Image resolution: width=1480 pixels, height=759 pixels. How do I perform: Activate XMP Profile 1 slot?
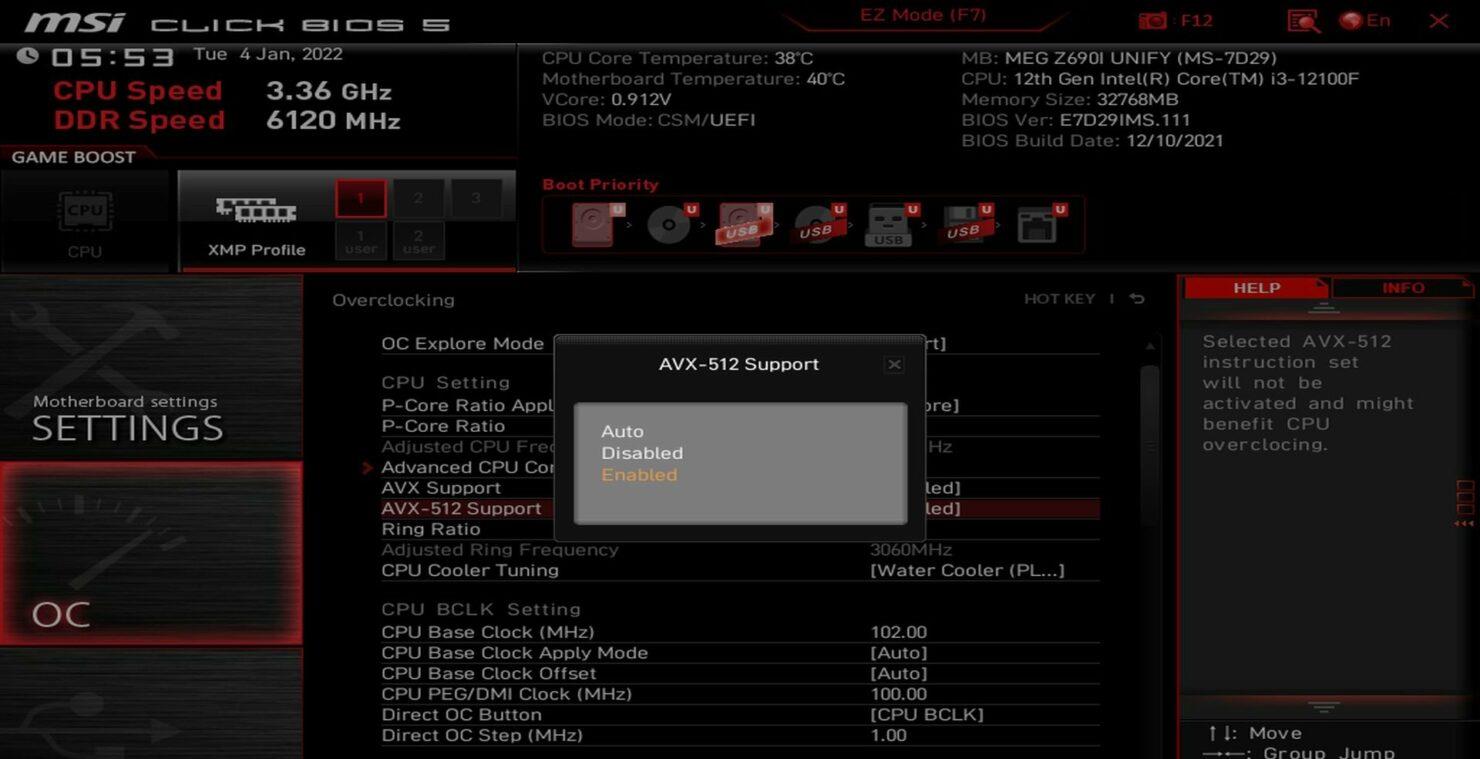click(359, 198)
